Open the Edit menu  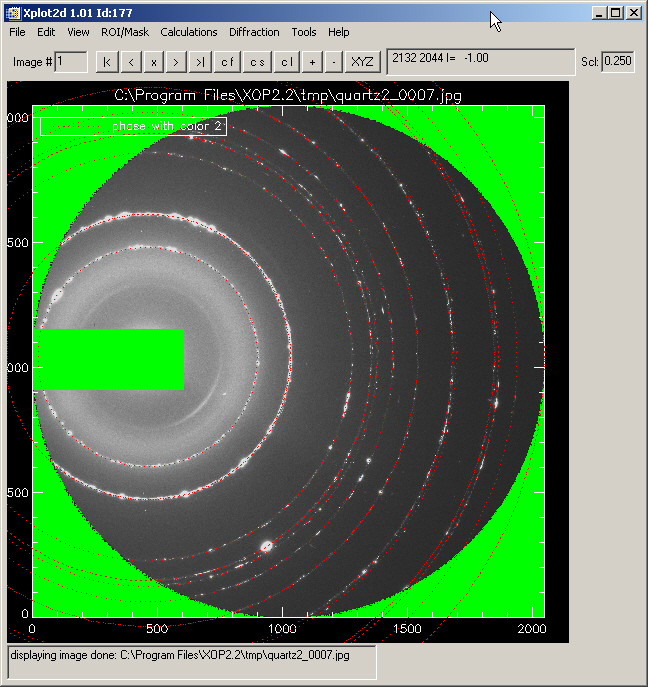click(46, 32)
